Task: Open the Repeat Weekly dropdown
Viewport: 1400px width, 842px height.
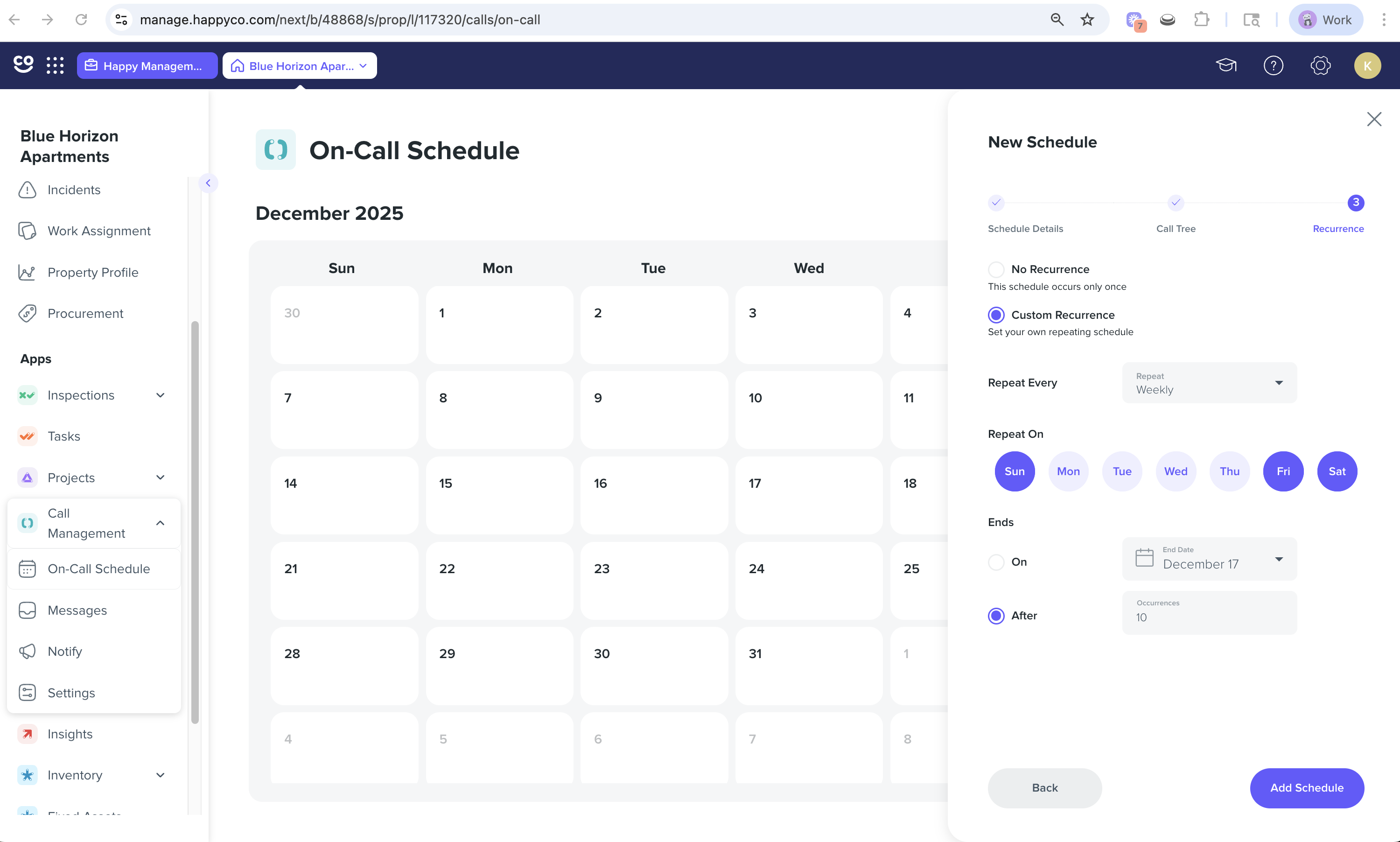Action: tap(1210, 383)
